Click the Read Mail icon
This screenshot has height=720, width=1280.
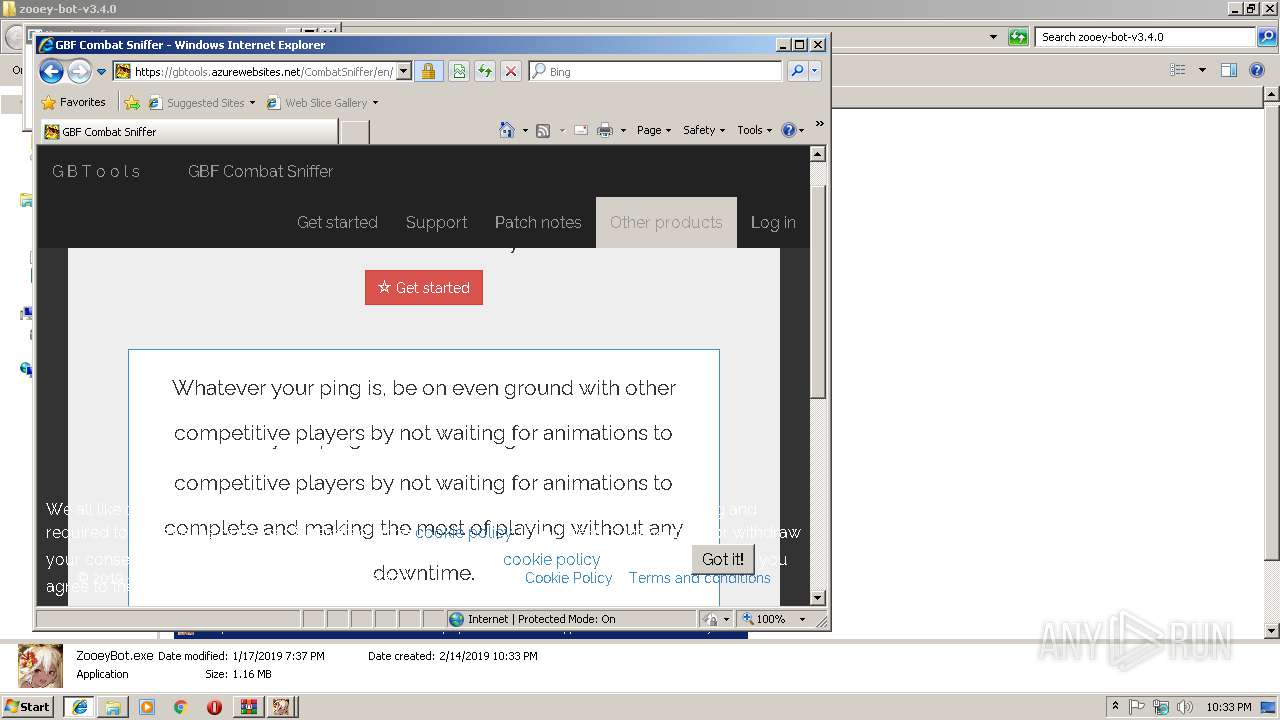pos(581,130)
